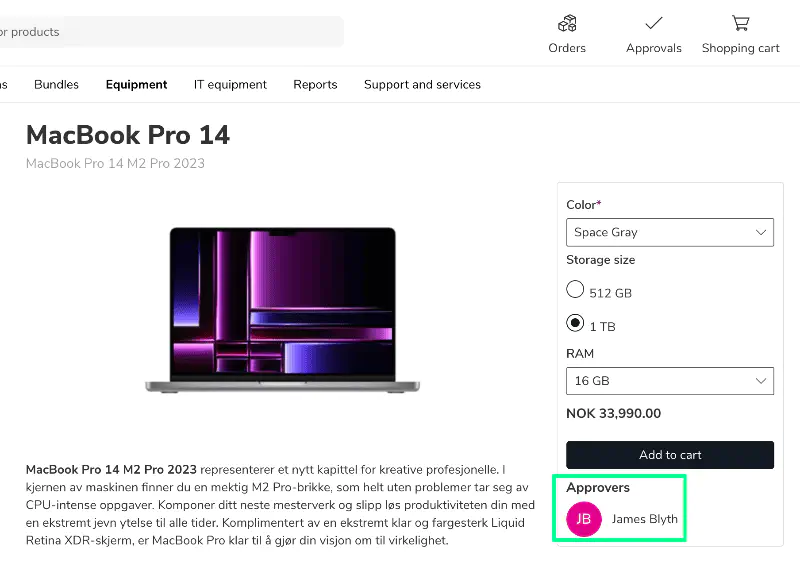800x571 pixels.
Task: Click the James Blyth approver name
Action: point(645,519)
